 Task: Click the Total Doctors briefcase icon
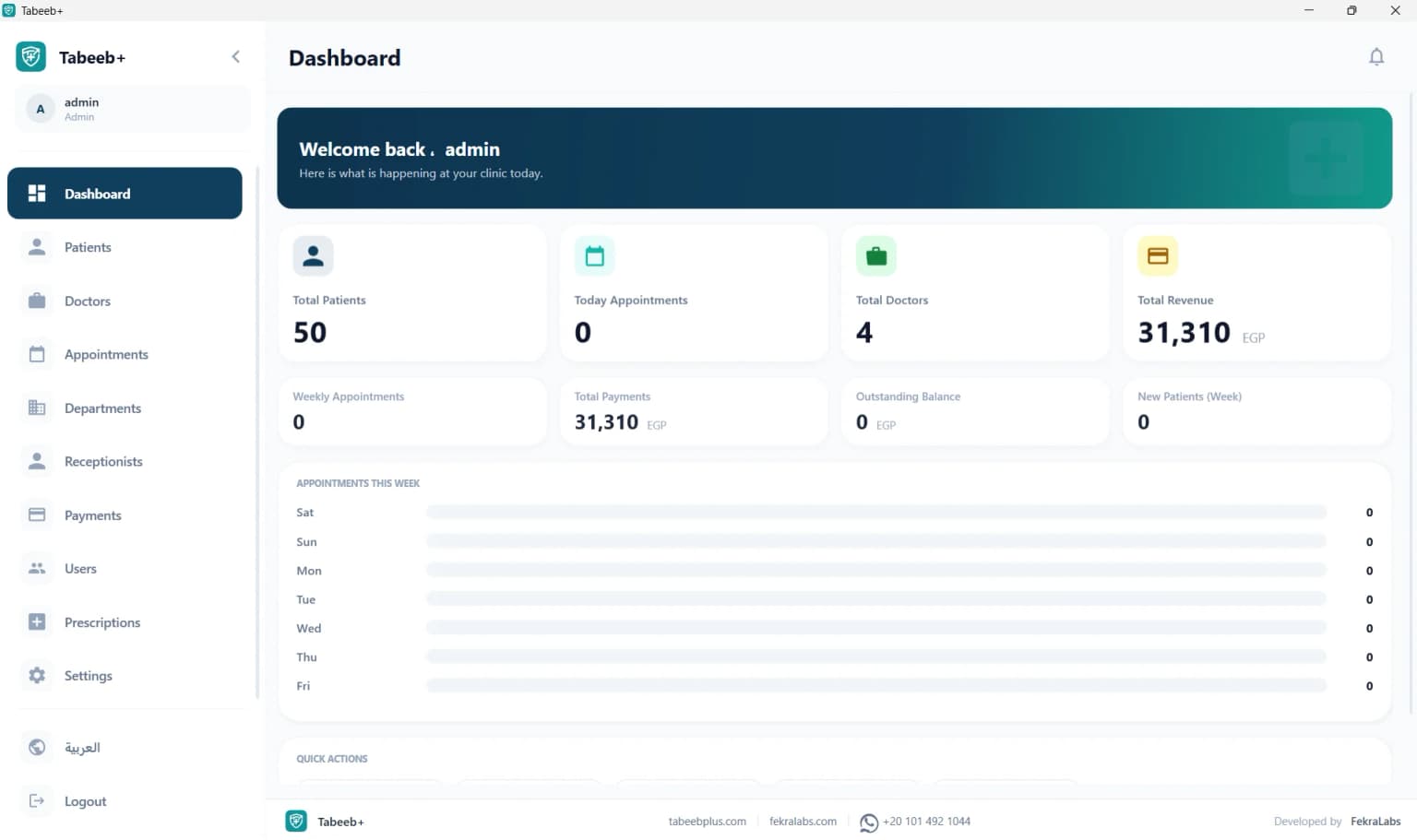point(876,256)
